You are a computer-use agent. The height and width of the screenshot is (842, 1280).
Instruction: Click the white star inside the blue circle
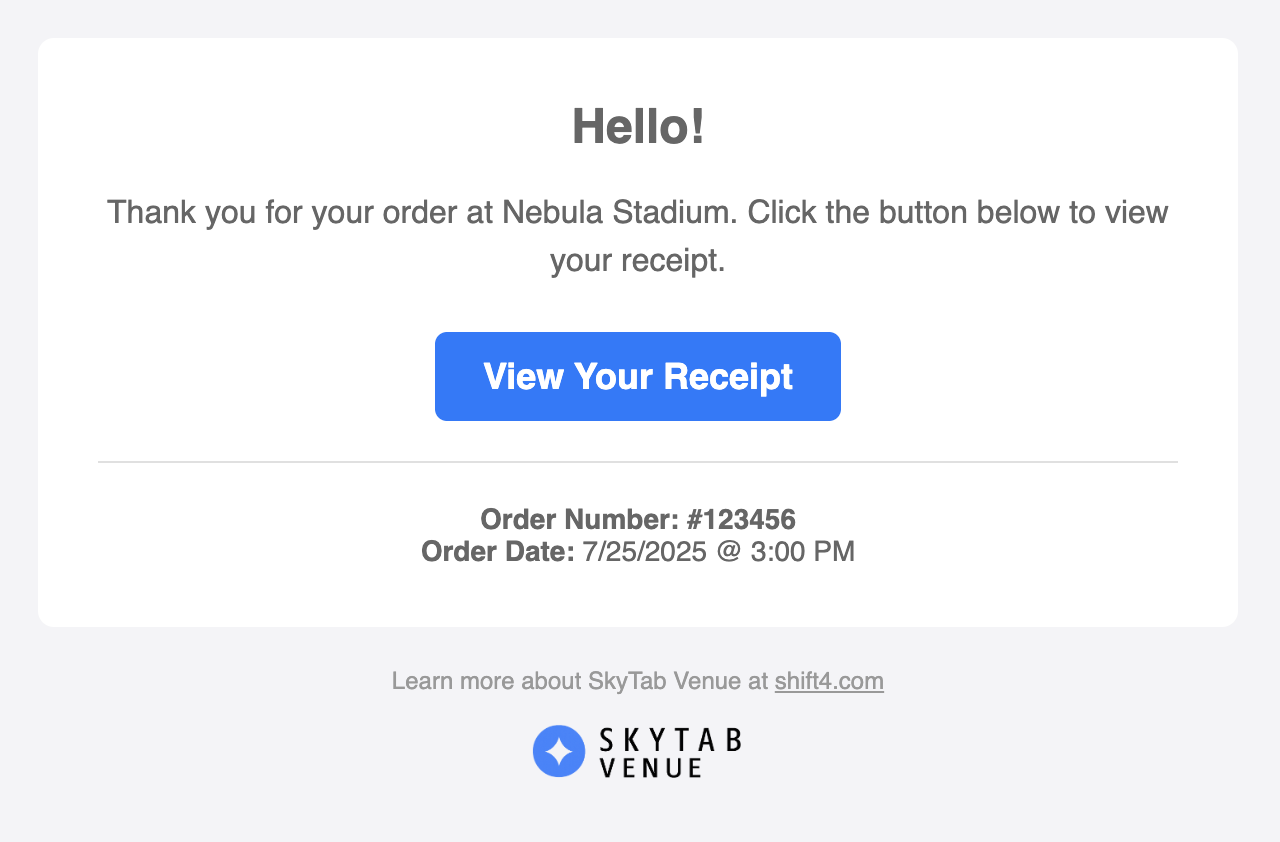click(559, 751)
